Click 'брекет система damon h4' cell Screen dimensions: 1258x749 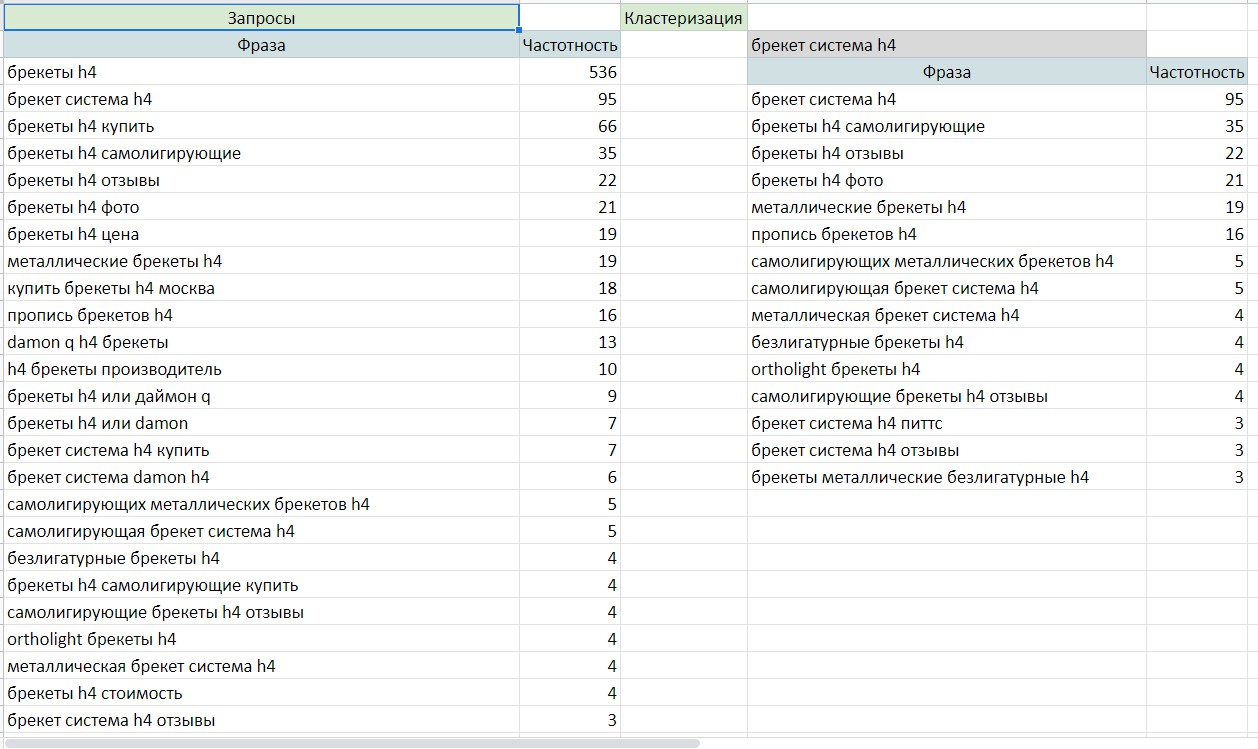pos(261,477)
